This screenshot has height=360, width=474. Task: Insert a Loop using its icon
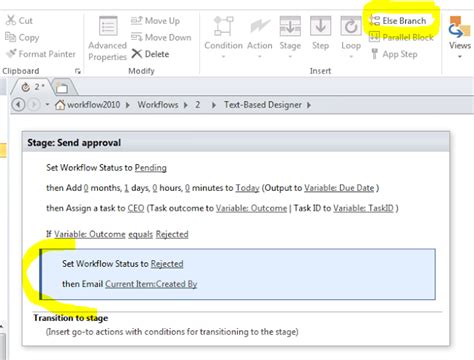351,26
